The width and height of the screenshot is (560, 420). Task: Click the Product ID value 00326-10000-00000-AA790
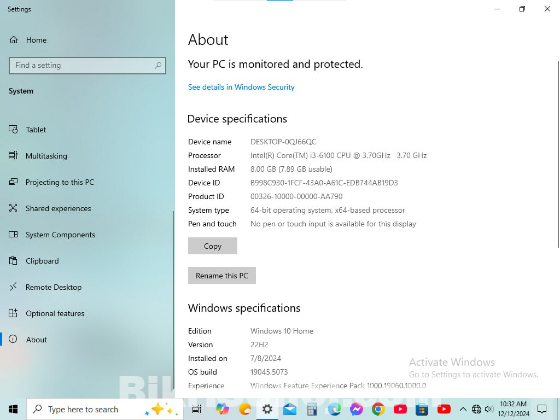click(296, 196)
